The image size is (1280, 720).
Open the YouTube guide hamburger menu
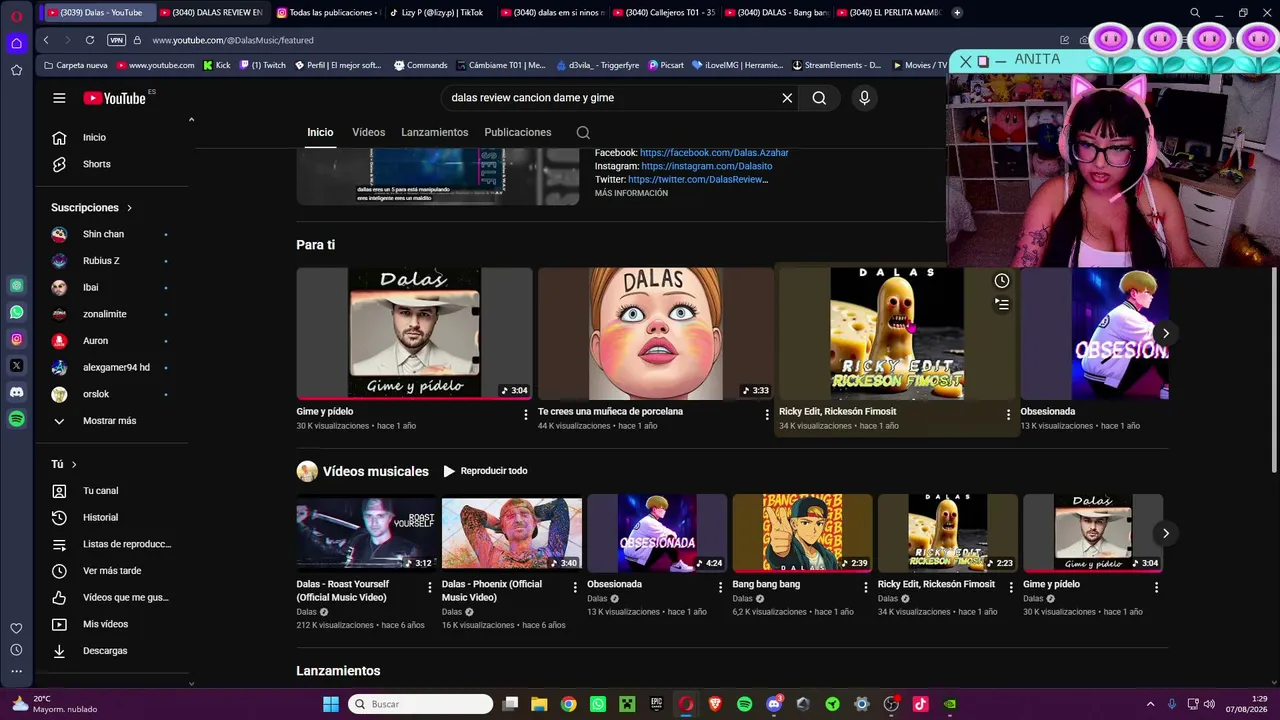click(x=59, y=98)
